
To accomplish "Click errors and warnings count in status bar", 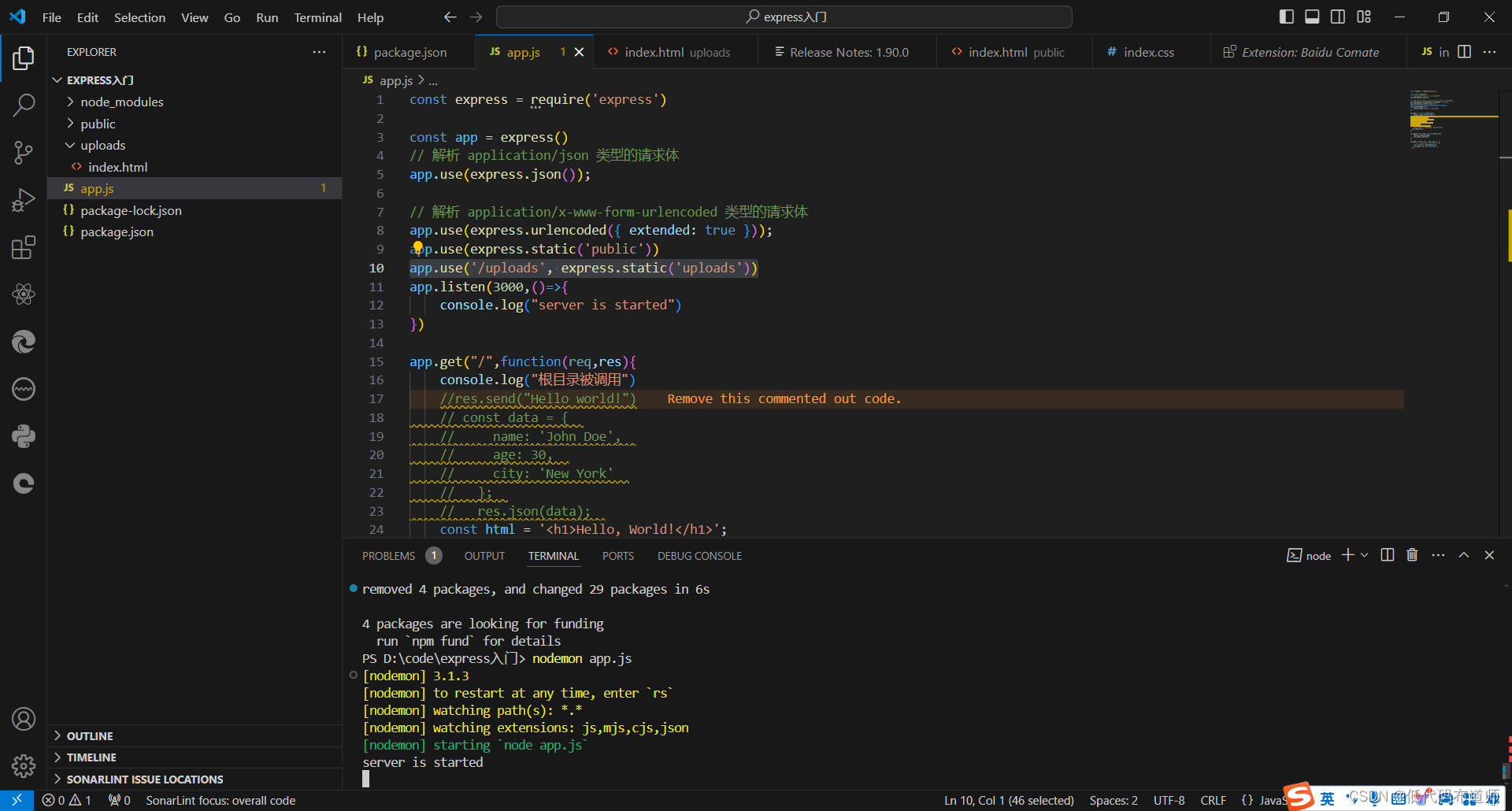I will pyautogui.click(x=67, y=800).
